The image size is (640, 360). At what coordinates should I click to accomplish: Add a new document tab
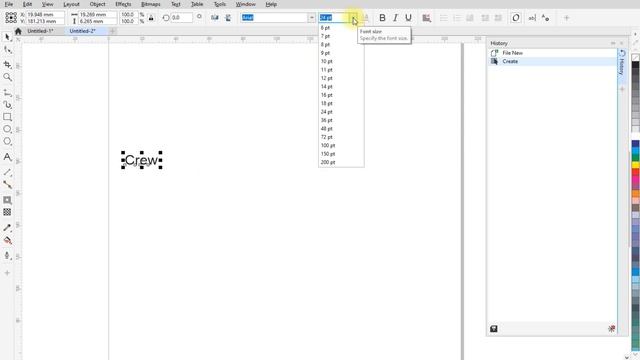click(113, 31)
